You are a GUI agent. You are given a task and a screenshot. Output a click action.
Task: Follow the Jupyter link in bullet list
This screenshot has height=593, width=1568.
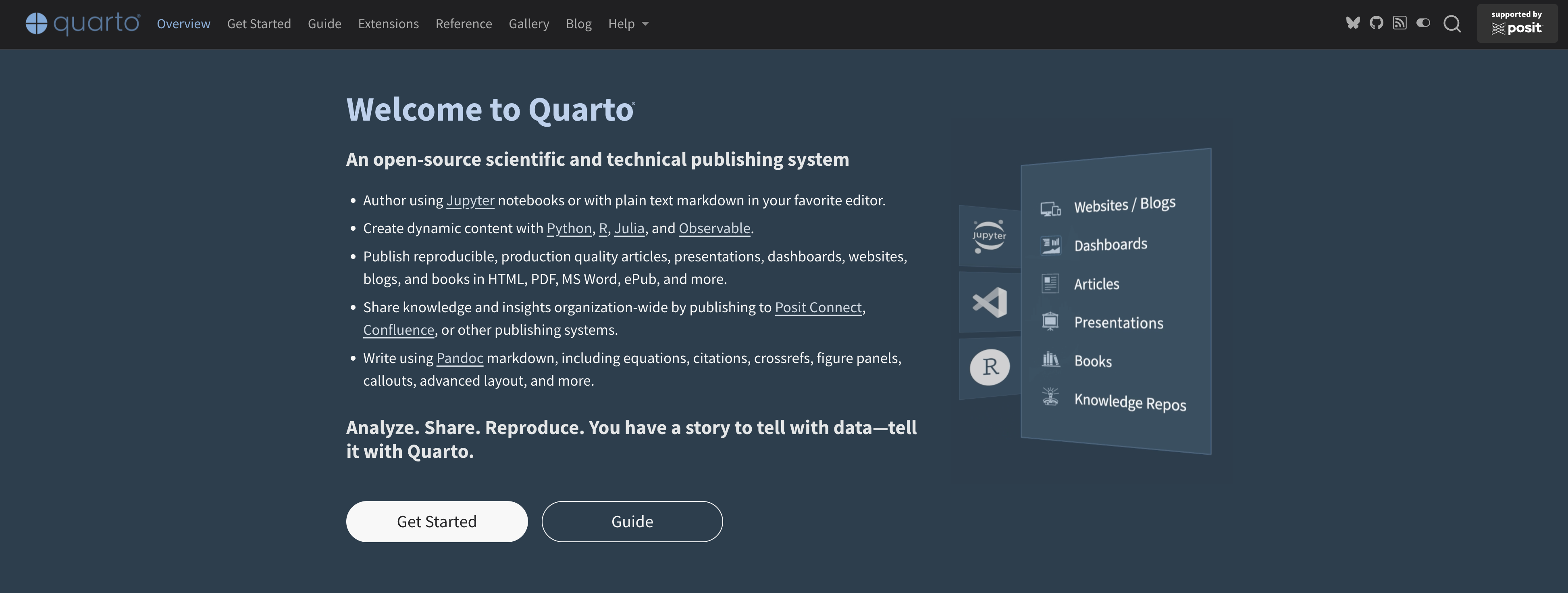click(470, 200)
